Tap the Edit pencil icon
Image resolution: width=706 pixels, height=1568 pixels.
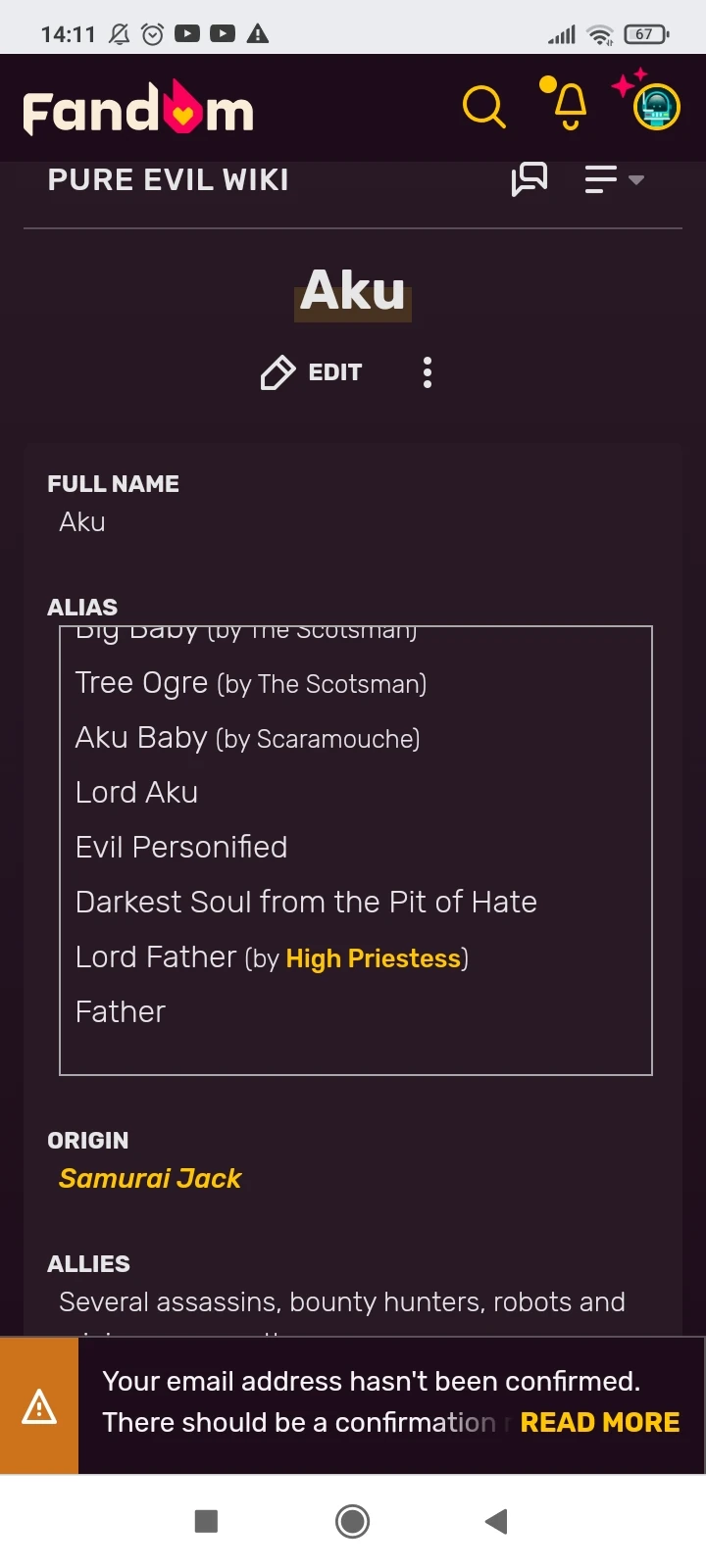[277, 372]
